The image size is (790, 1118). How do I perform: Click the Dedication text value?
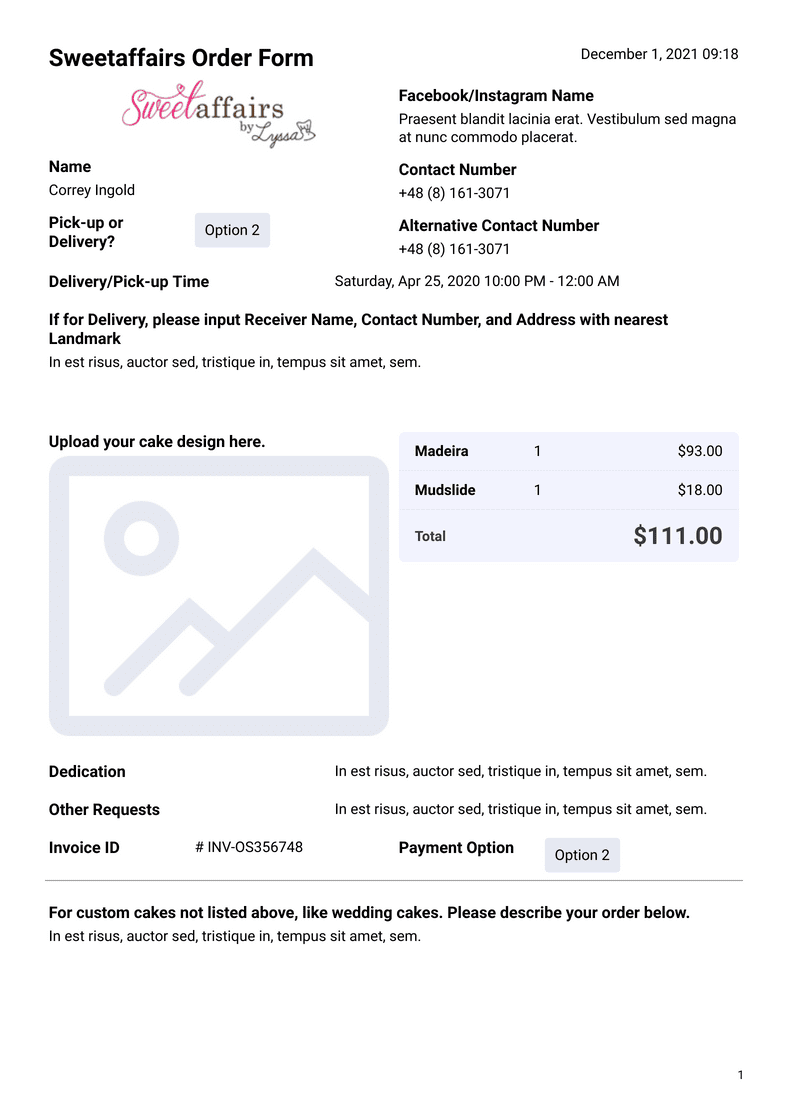click(520, 771)
